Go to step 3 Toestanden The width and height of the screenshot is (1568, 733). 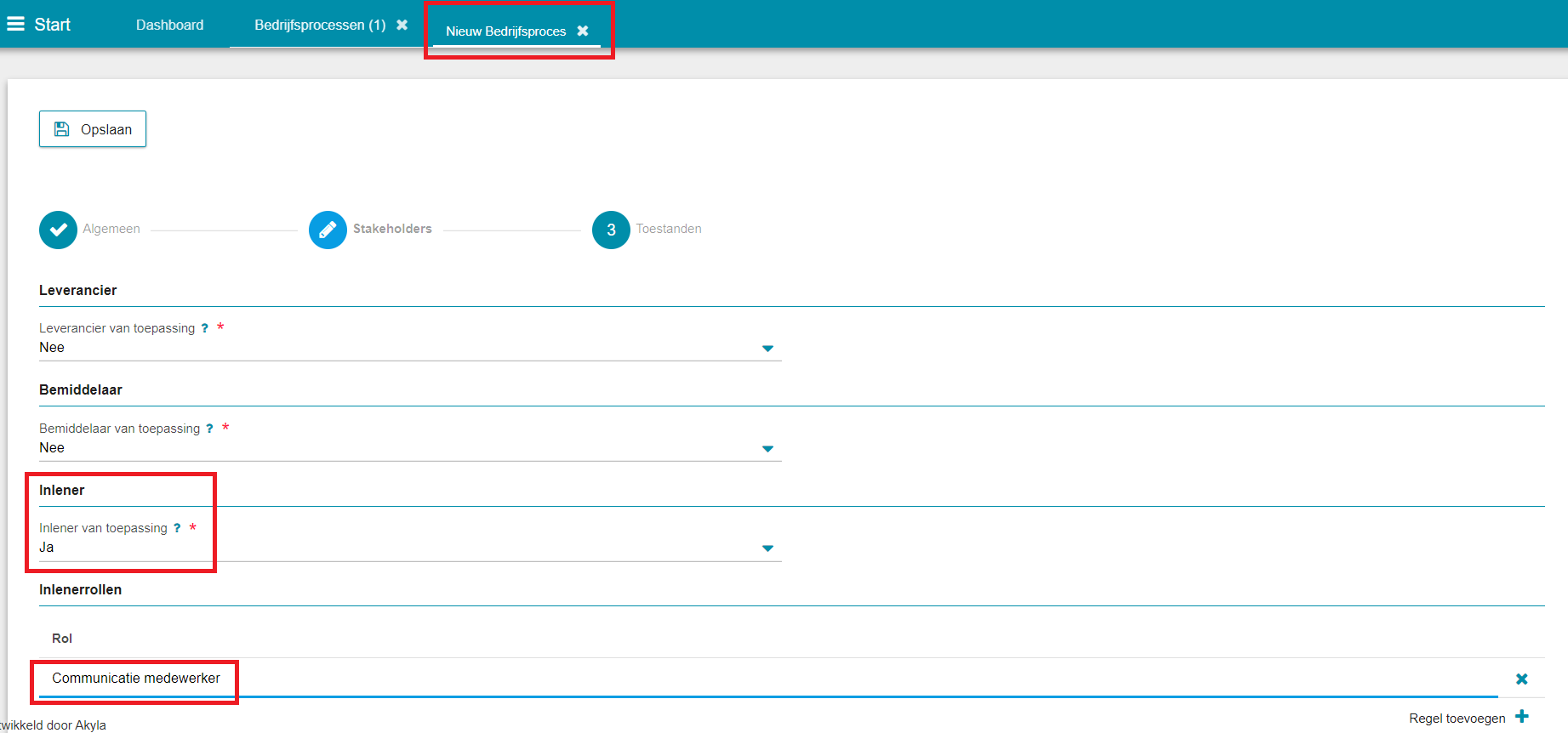click(x=611, y=230)
